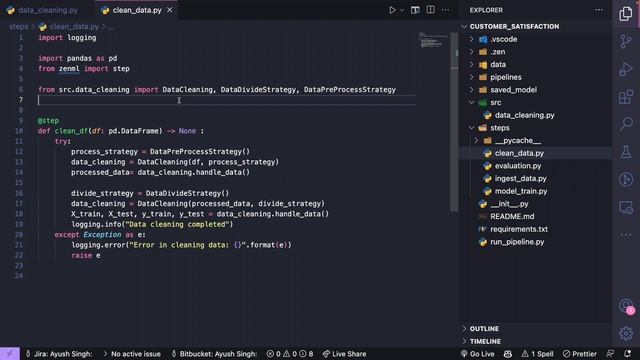Open model_train.py file
640x360 pixels.
tap(521, 191)
